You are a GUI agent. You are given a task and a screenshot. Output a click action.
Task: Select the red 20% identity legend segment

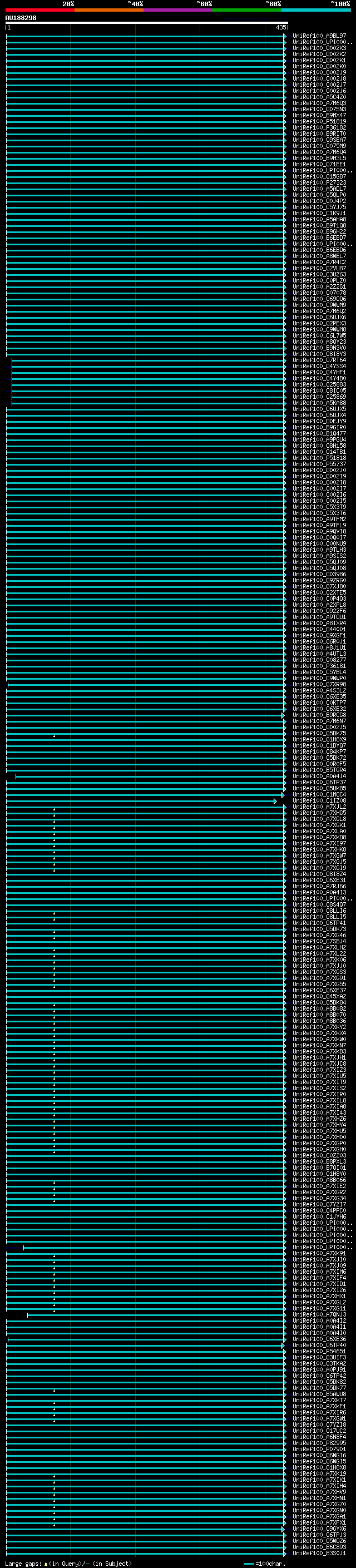(39, 10)
